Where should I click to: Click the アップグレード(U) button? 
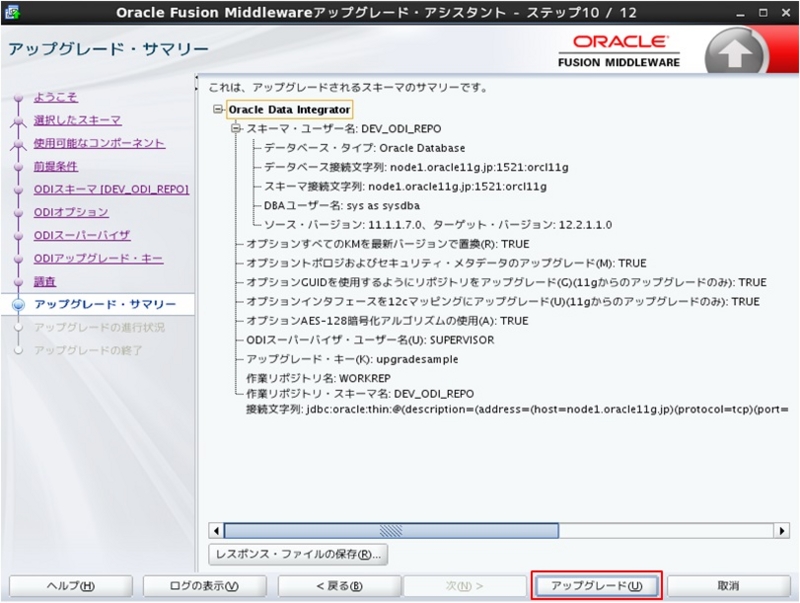click(596, 586)
